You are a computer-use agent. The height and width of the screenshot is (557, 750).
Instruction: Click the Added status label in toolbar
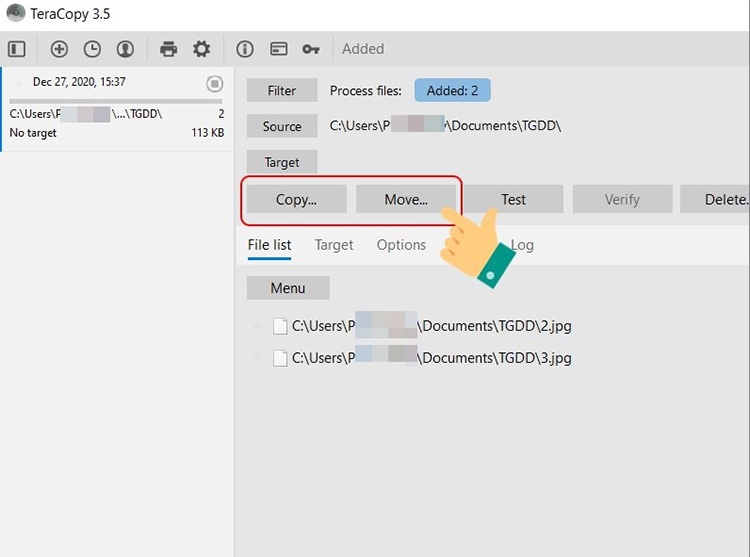[x=363, y=49]
